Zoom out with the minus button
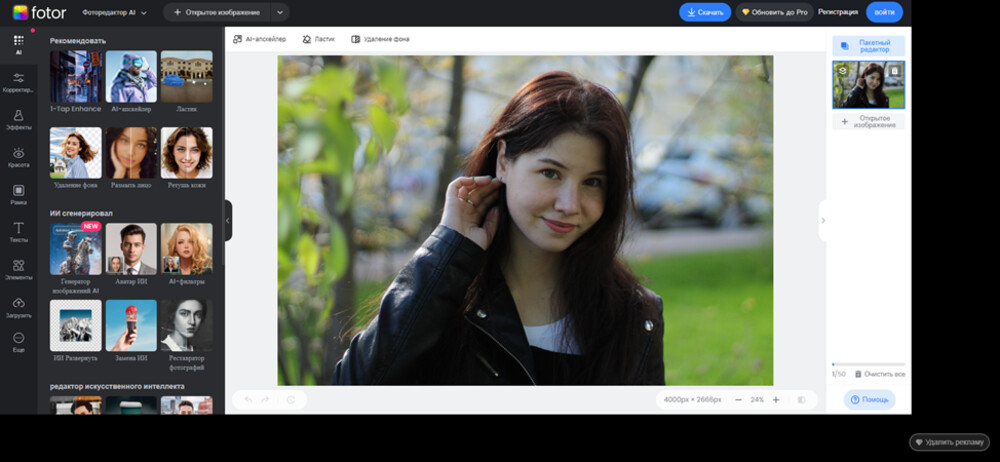Screen dimensions: 1000x462 pyautogui.click(x=738, y=399)
